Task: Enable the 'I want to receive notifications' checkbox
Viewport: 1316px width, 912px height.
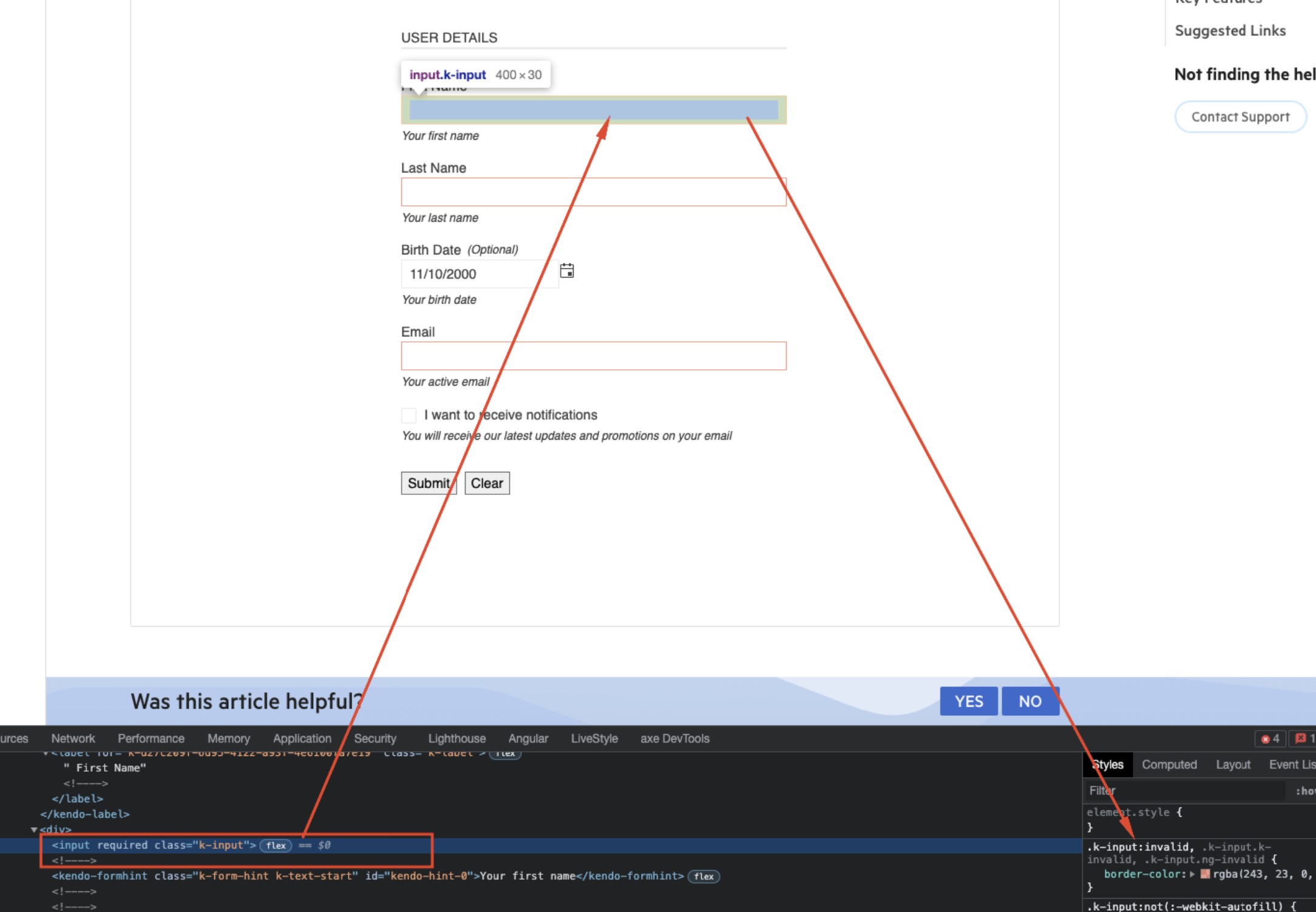Action: click(409, 415)
